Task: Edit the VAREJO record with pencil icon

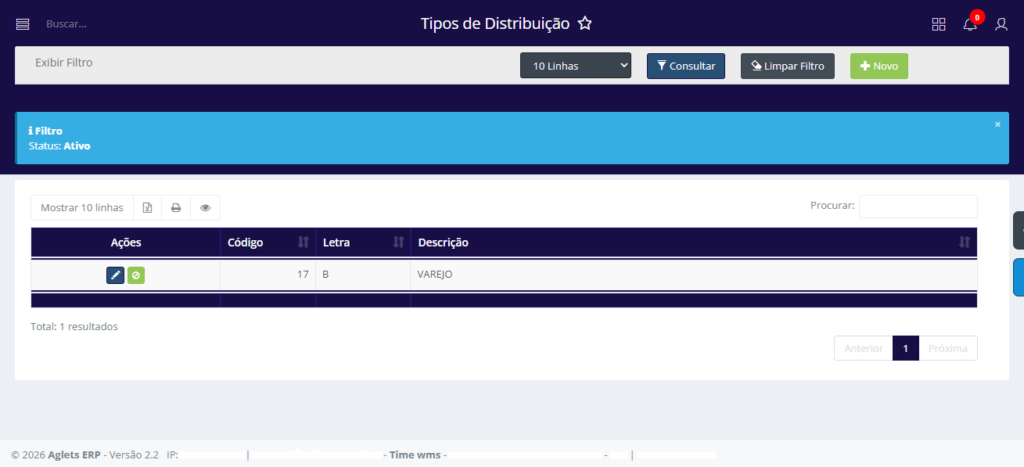Action: click(x=115, y=275)
